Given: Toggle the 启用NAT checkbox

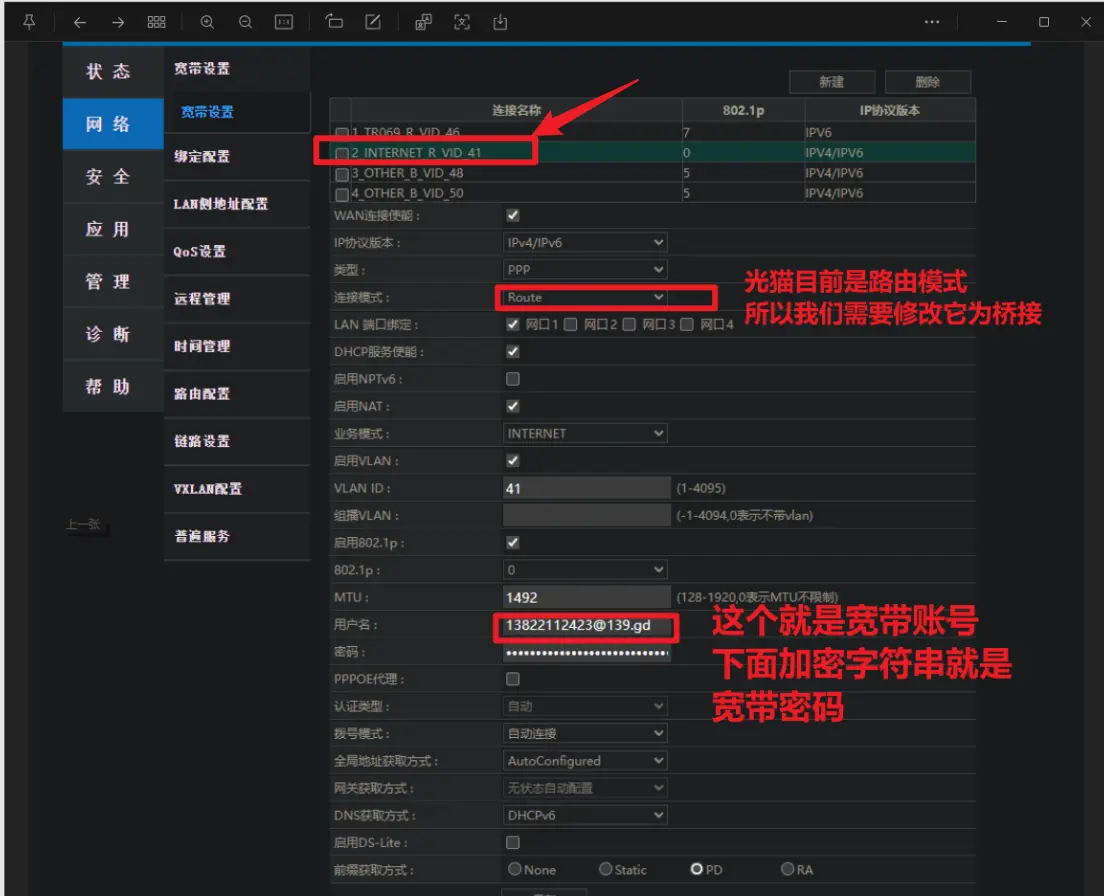Looking at the screenshot, I should pyautogui.click(x=513, y=406).
